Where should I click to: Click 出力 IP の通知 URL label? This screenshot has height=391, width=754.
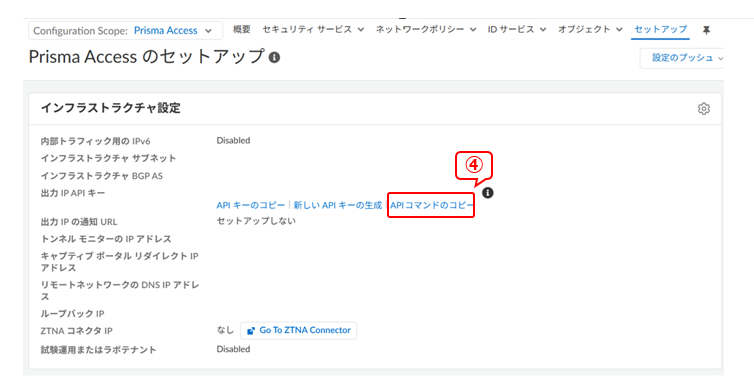[x=79, y=222]
